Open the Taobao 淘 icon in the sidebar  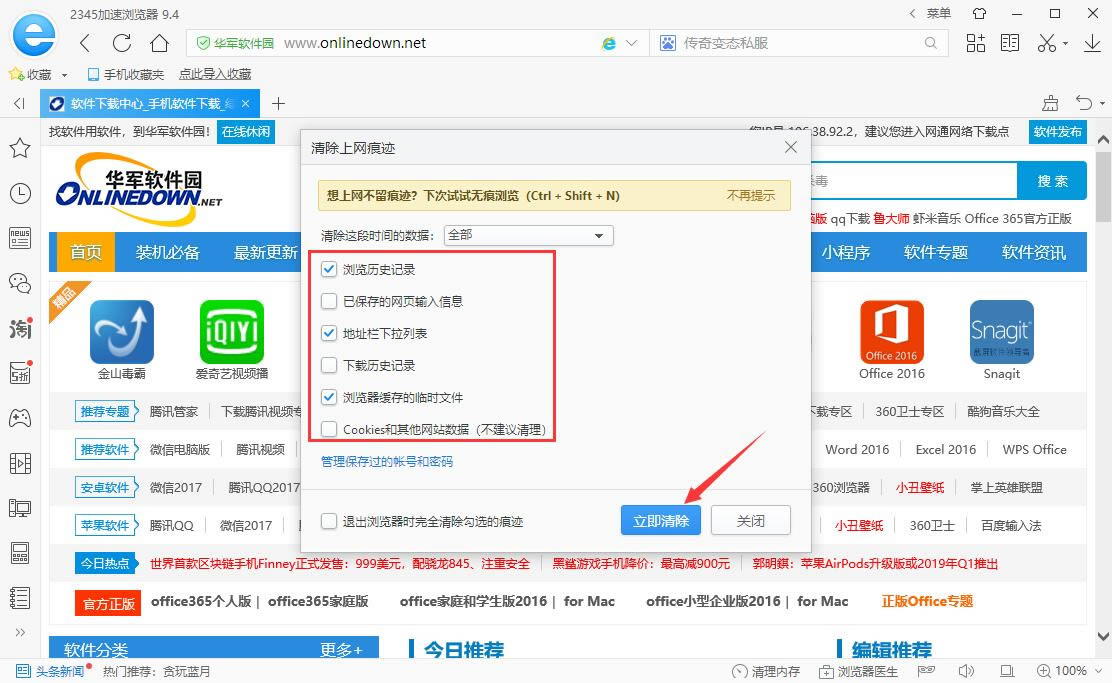click(20, 328)
